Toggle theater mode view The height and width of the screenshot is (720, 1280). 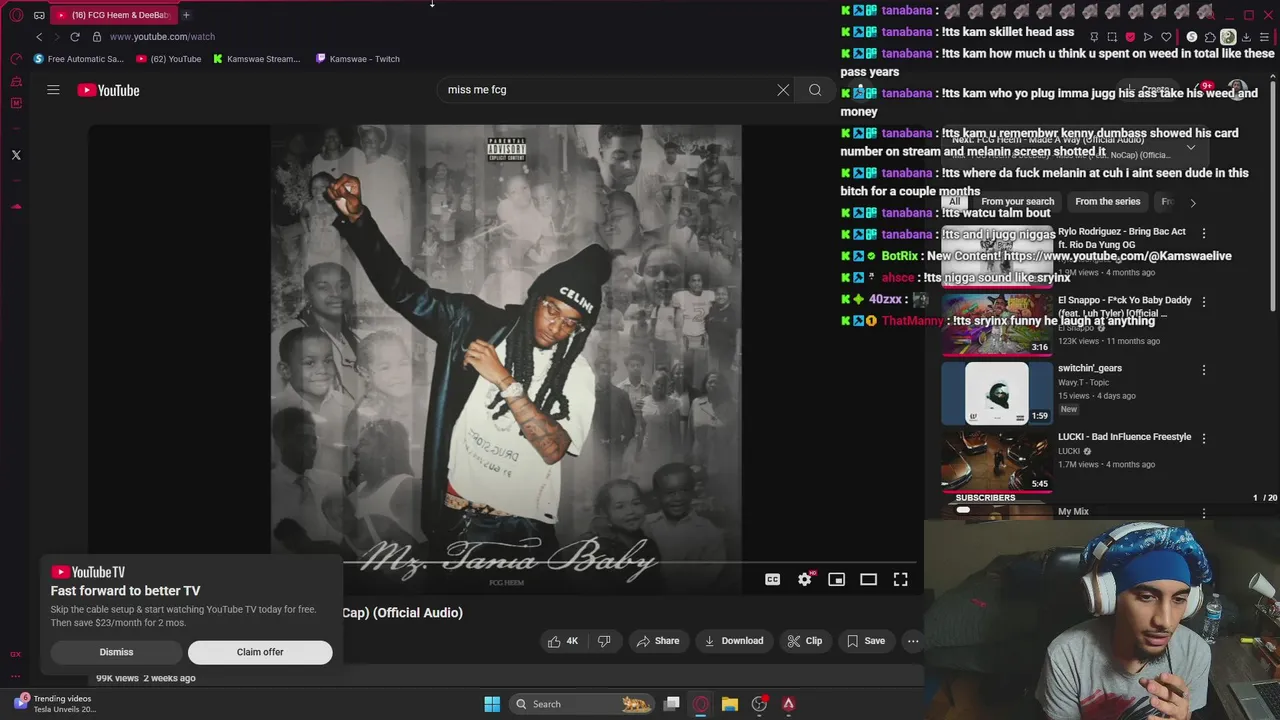(x=868, y=579)
